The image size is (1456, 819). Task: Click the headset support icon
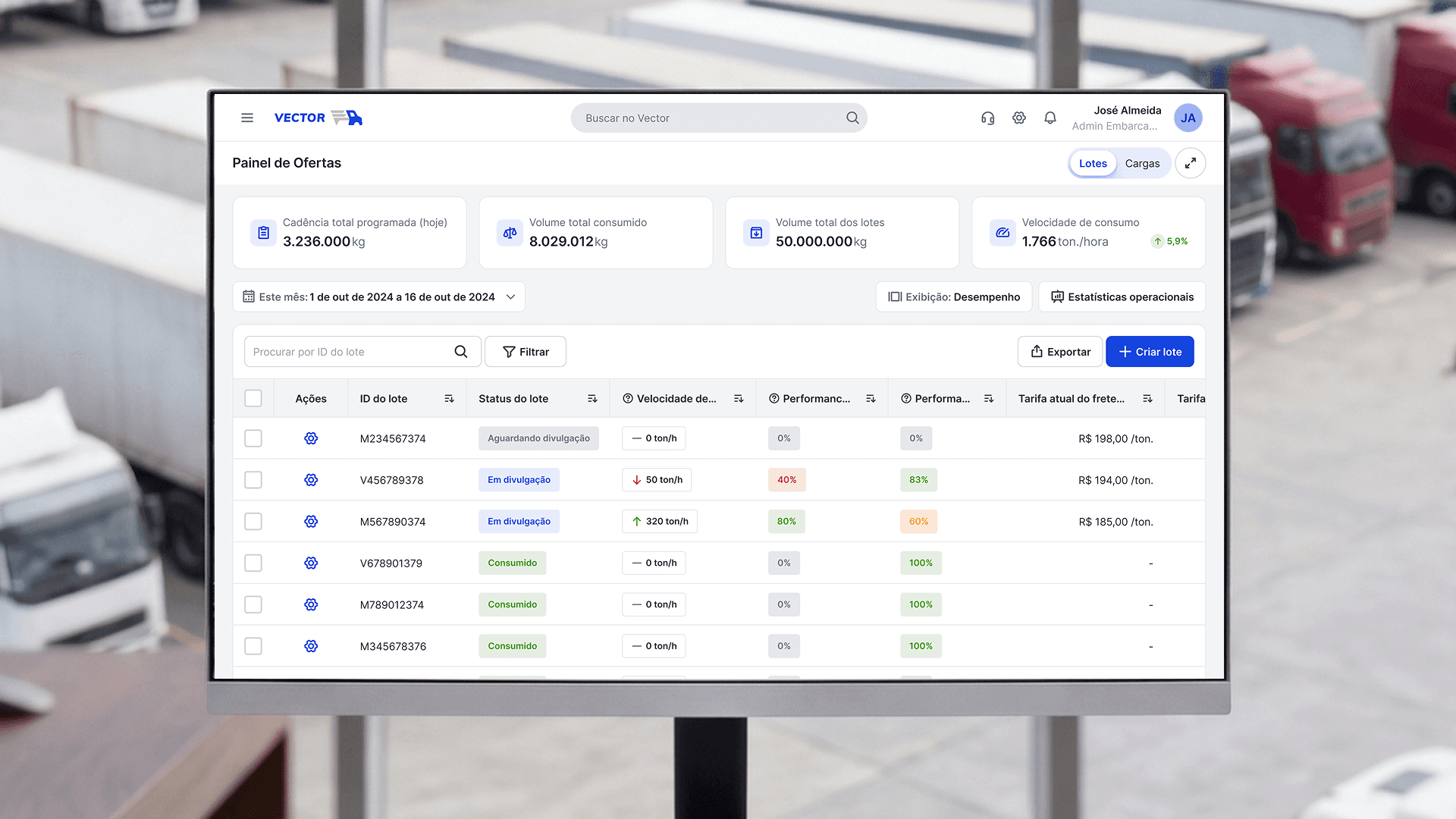(987, 118)
